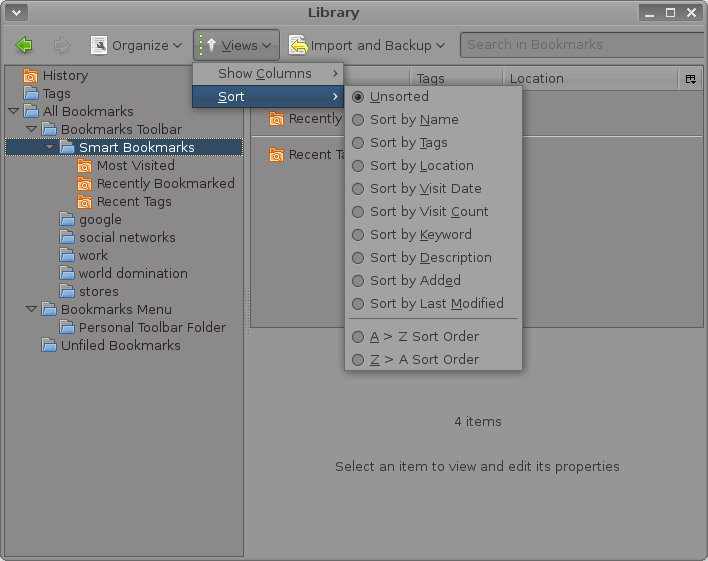Close the Views dropdown menu button
The width and height of the screenshot is (708, 561).
tap(236, 45)
